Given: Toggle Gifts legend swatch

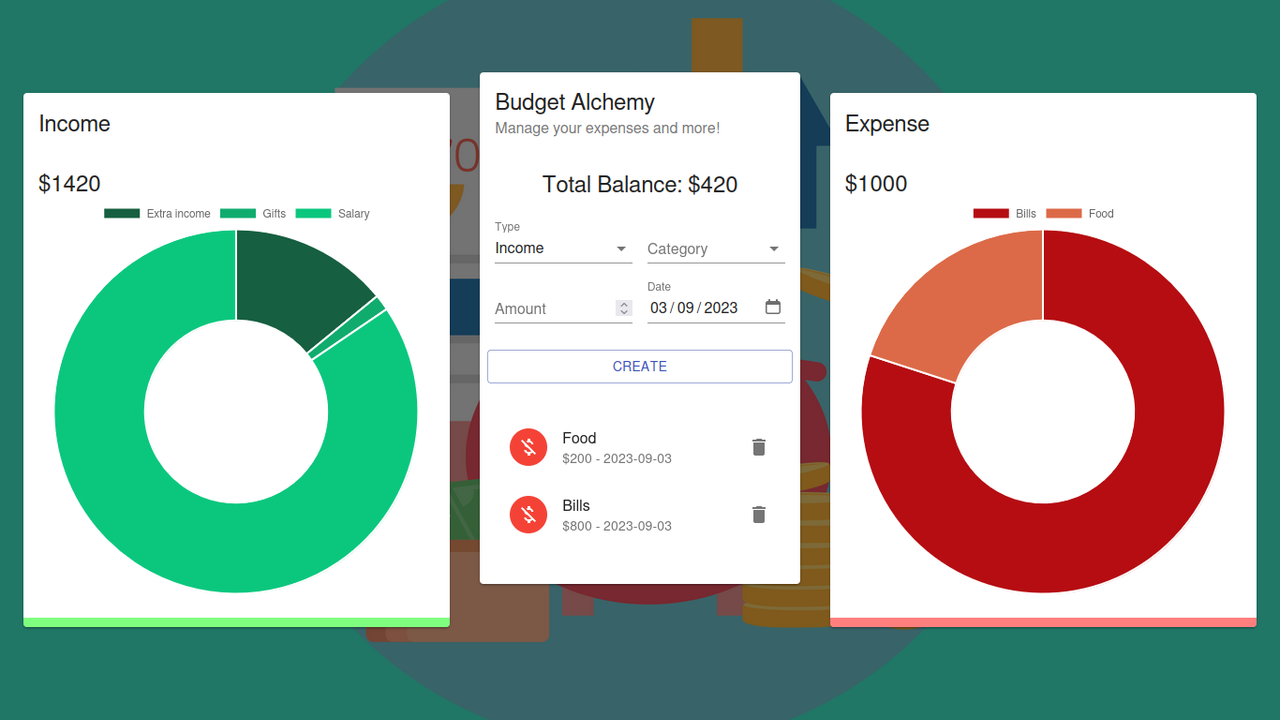Looking at the screenshot, I should click(238, 213).
